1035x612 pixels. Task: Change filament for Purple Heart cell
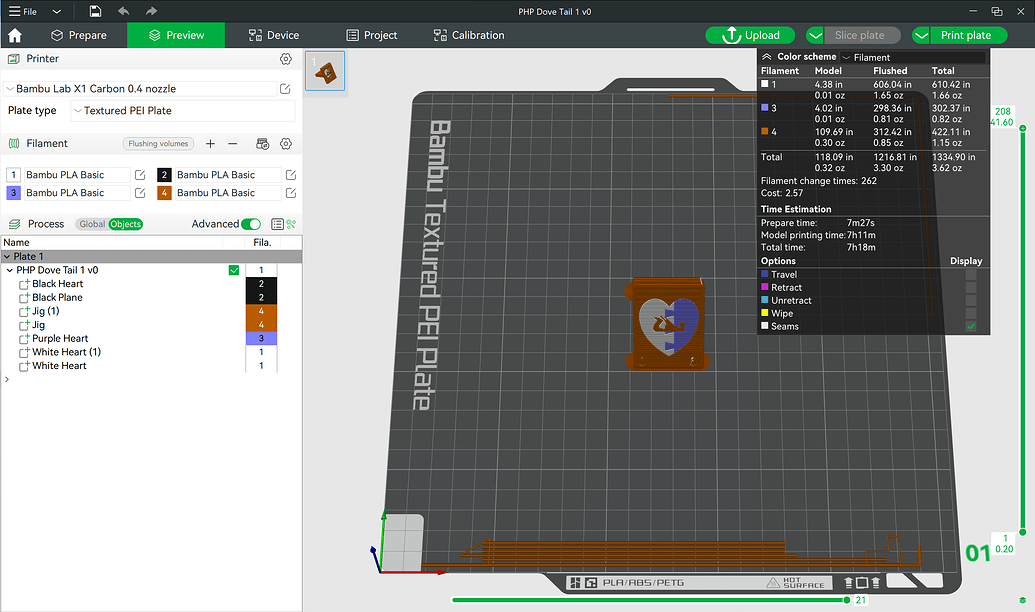[x=261, y=338]
